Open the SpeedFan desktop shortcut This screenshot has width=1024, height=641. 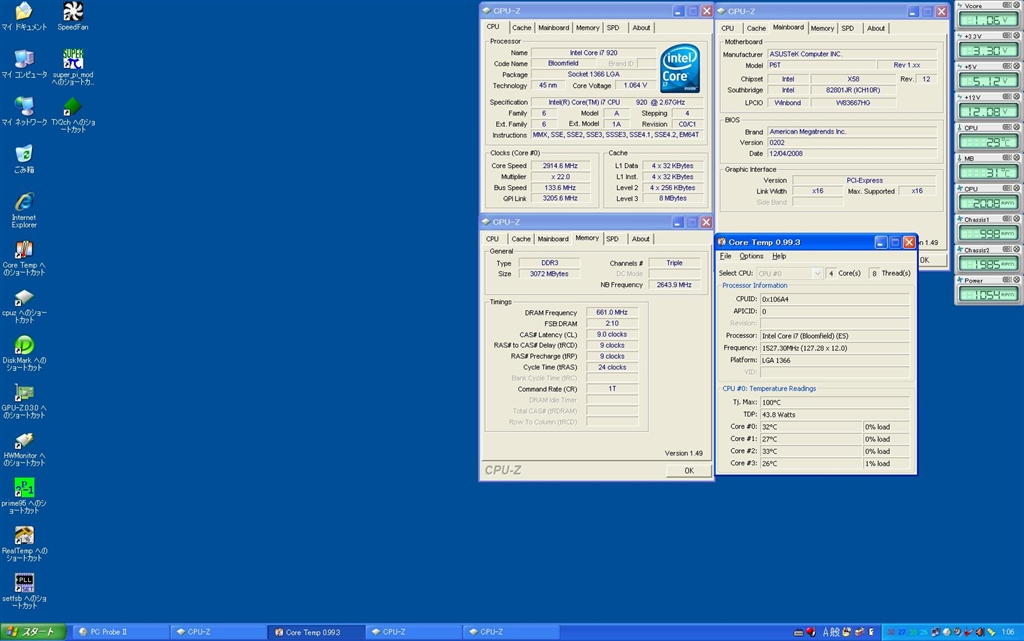pyautogui.click(x=73, y=13)
